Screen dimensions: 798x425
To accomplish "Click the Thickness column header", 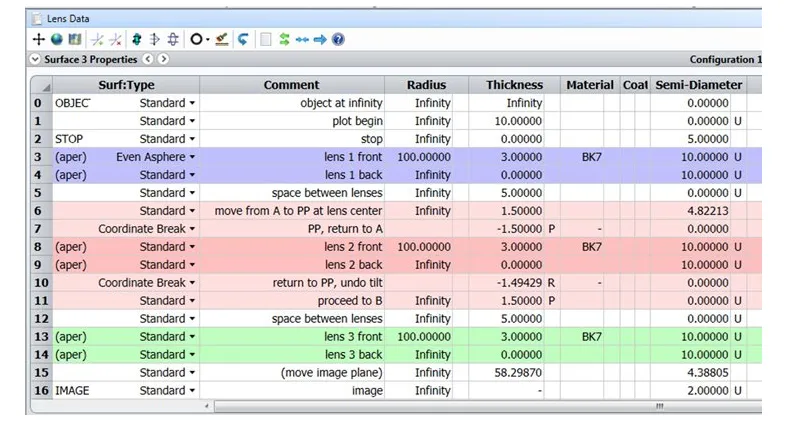I will 514,85.
